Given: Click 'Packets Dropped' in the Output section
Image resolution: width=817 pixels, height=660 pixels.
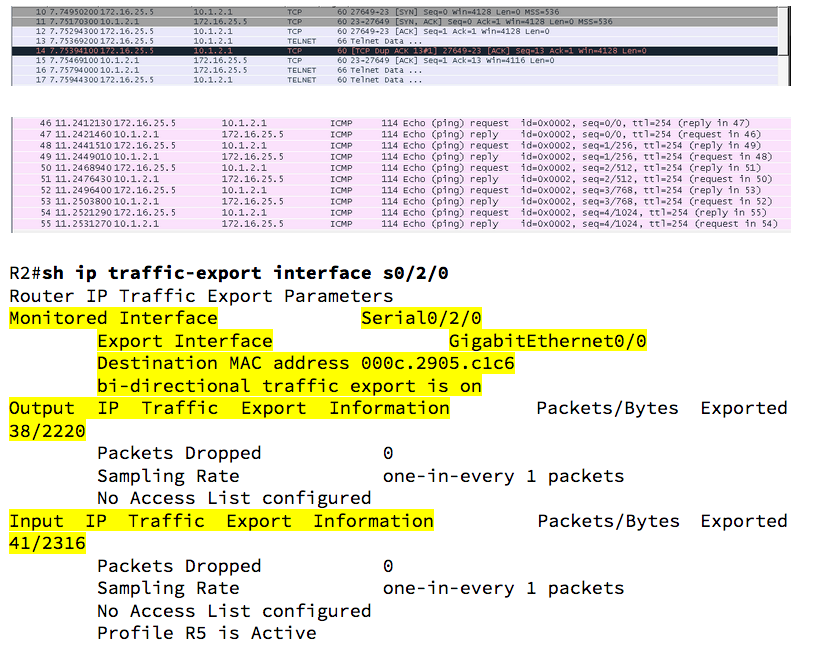Looking at the screenshot, I should pyautogui.click(x=179, y=453).
